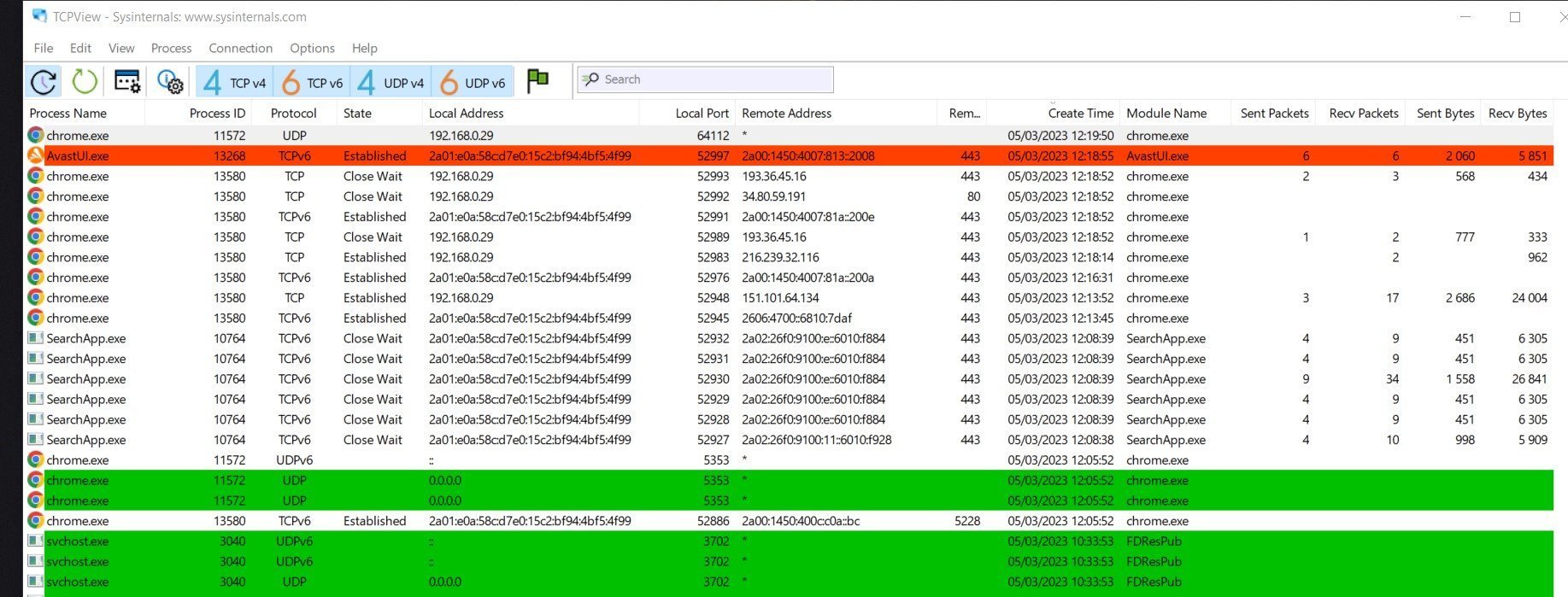Sort by the Local Address column header
Image resolution: width=1568 pixels, height=597 pixels.
466,113
